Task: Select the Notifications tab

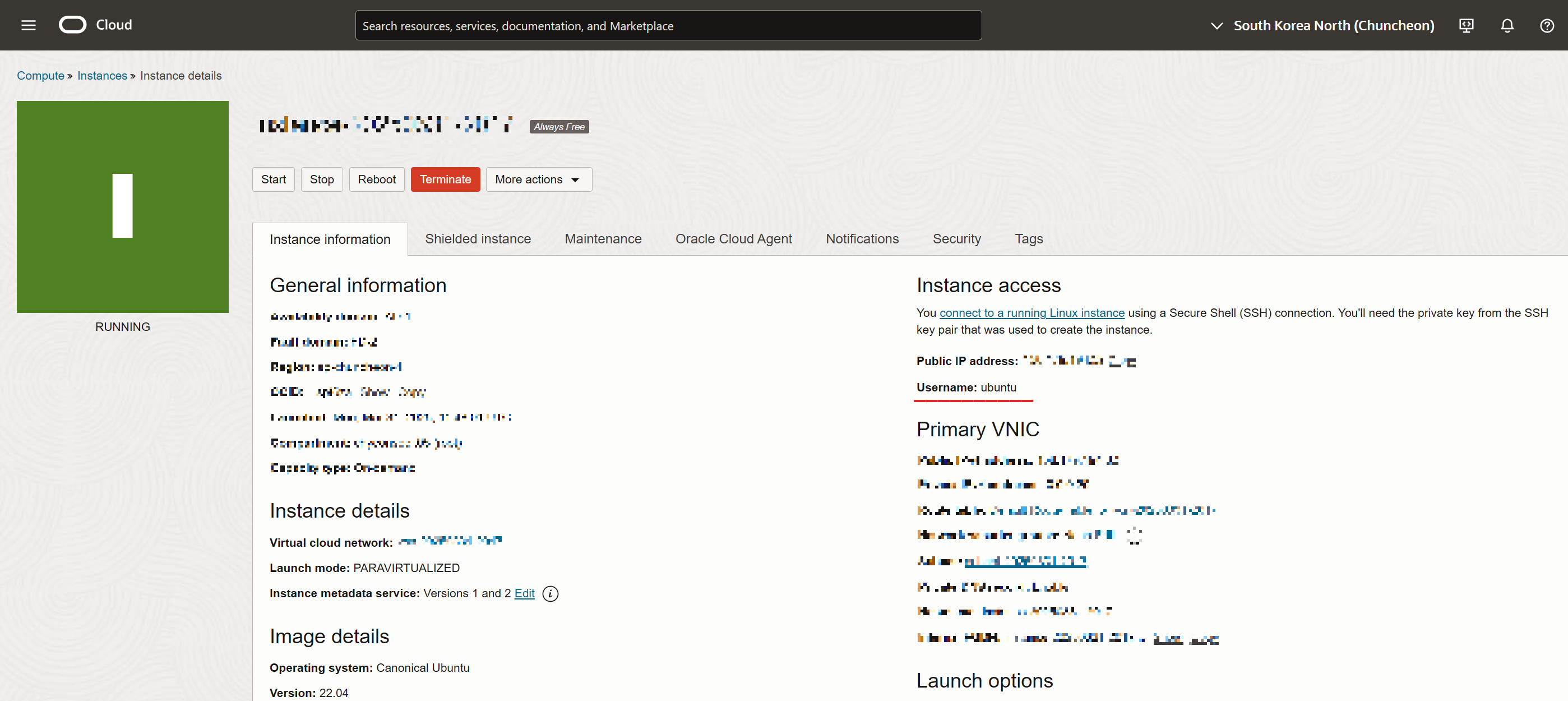Action: click(862, 239)
